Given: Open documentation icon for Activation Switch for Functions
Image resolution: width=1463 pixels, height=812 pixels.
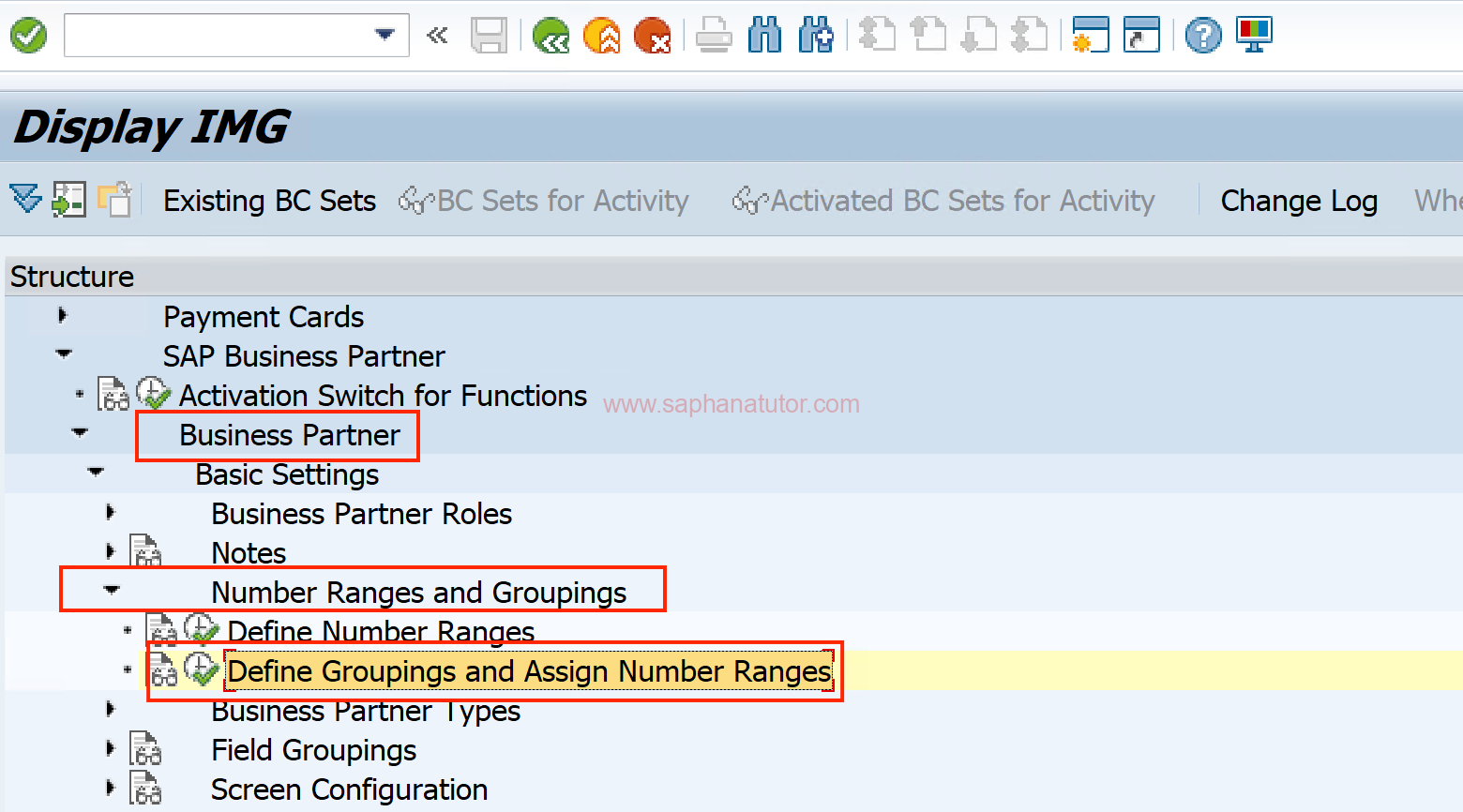Looking at the screenshot, I should click(113, 395).
